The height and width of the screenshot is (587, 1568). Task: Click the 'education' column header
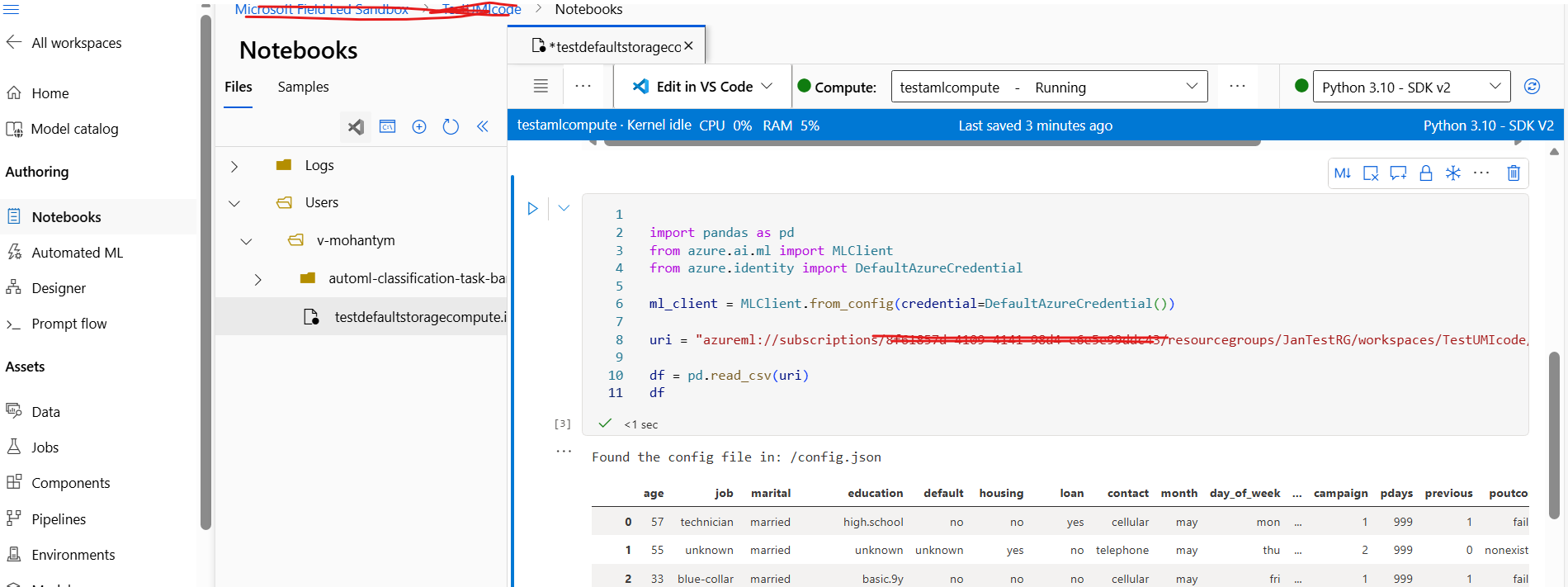coord(875,493)
